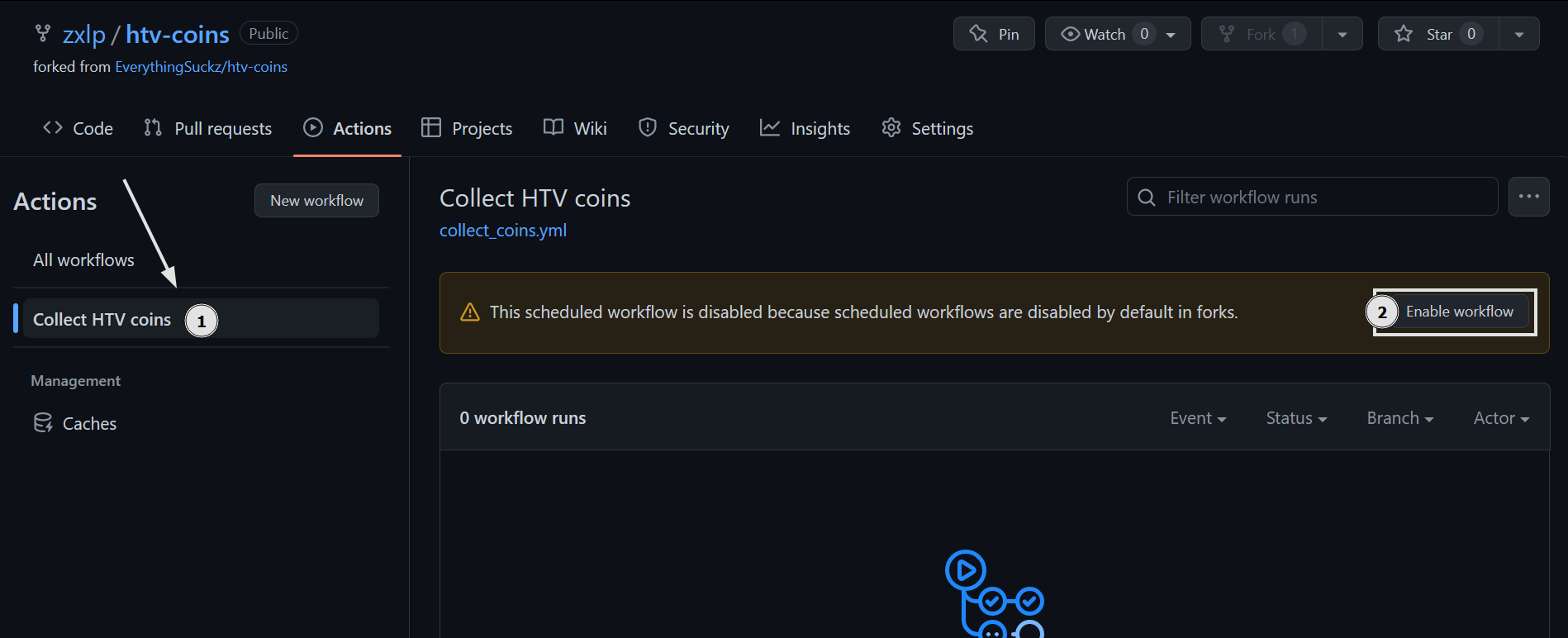The height and width of the screenshot is (638, 1568).
Task: Open repository Settings tab
Action: [927, 128]
